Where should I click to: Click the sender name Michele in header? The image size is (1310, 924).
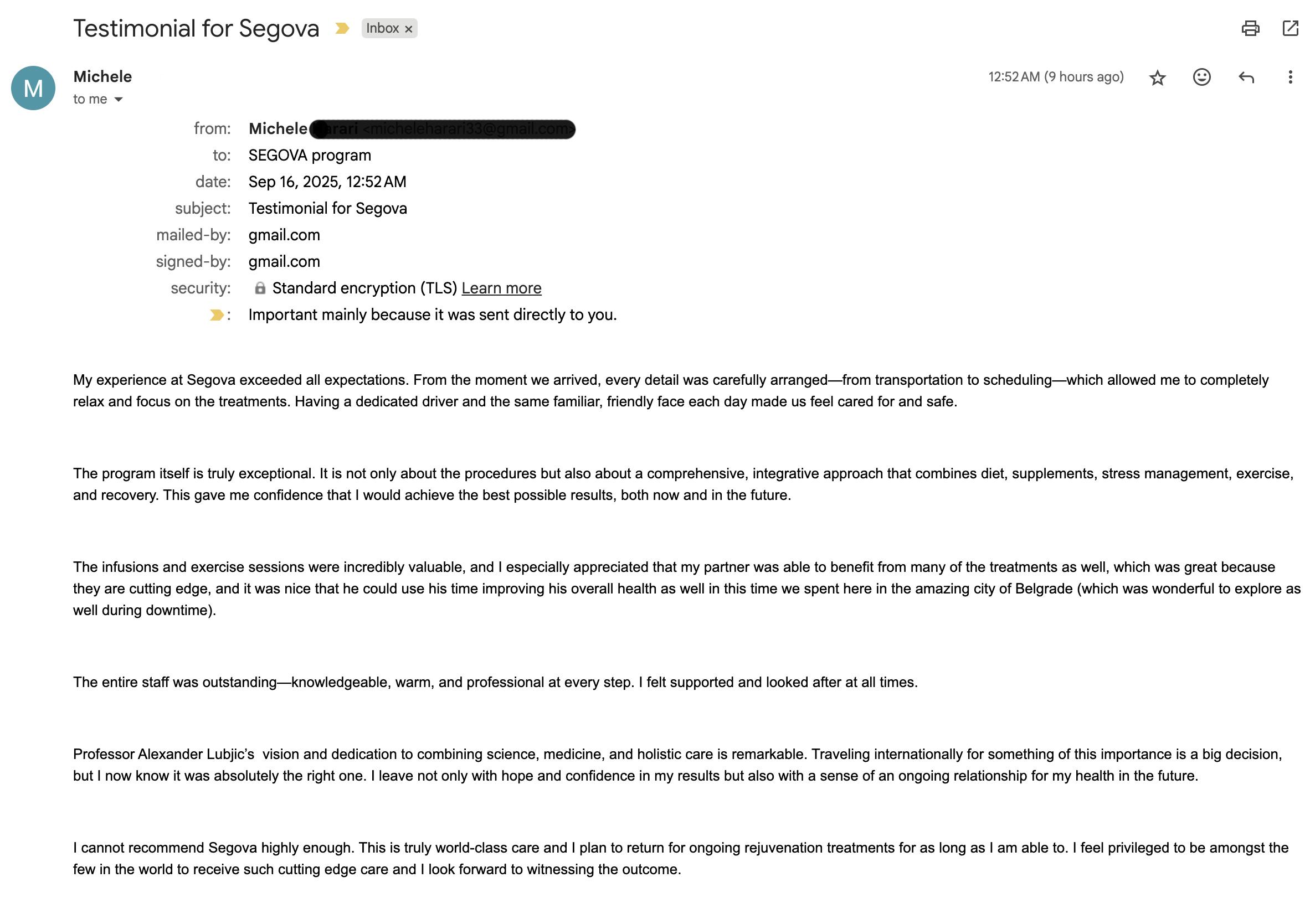coord(102,76)
